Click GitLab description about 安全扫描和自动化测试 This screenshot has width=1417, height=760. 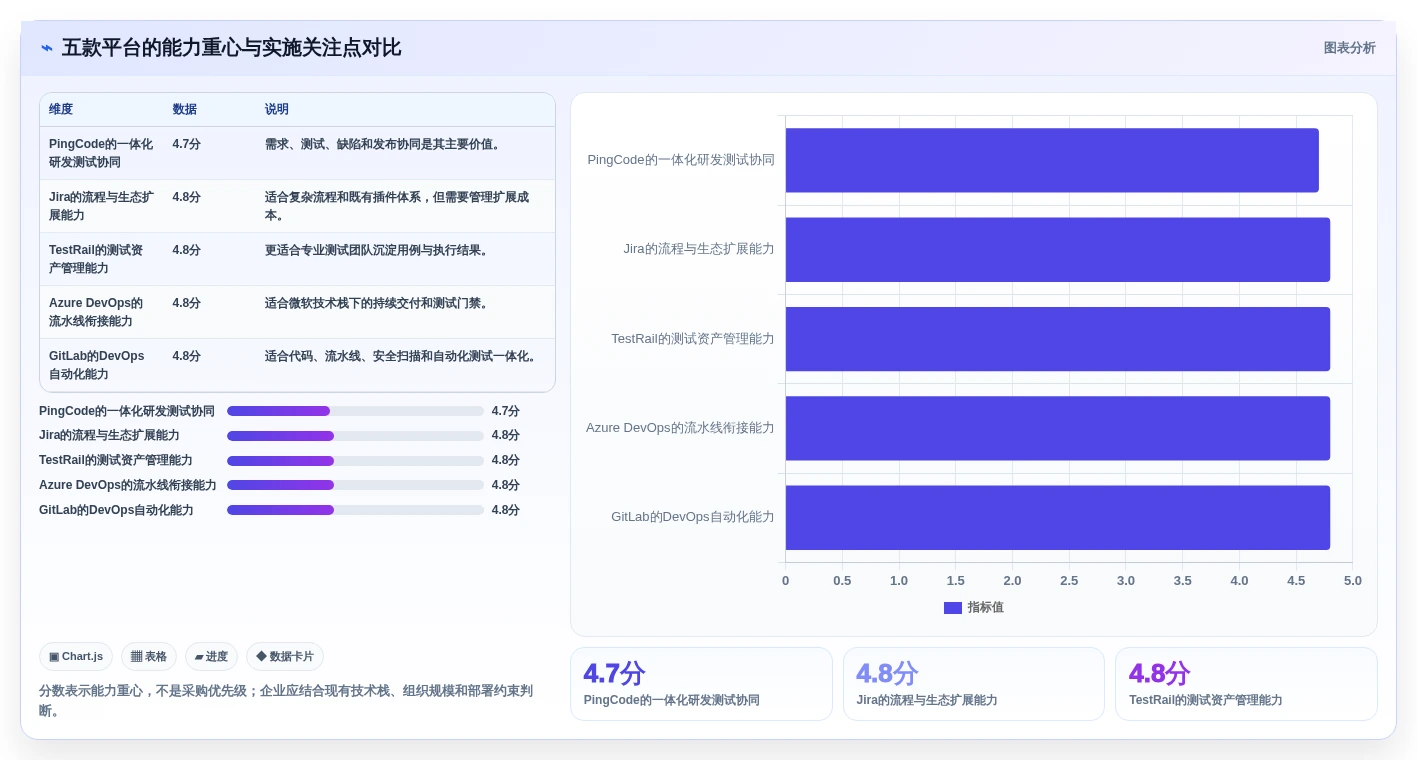[403, 356]
